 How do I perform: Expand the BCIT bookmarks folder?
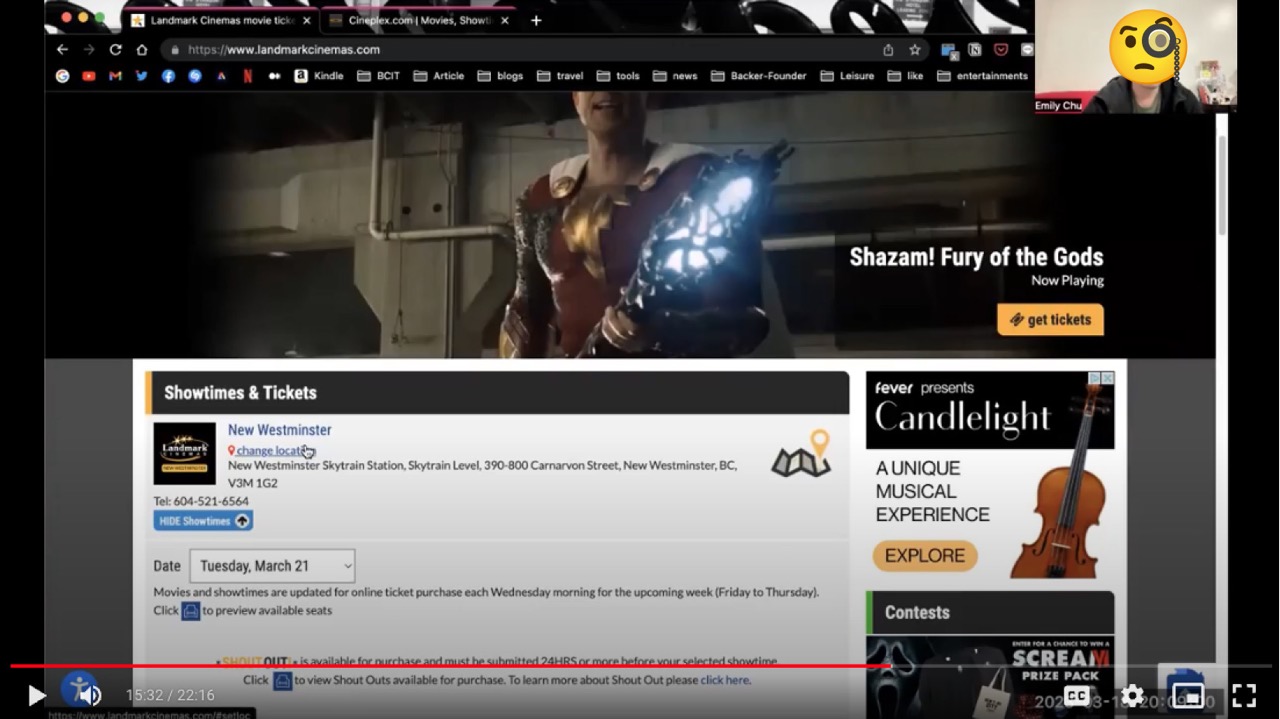pos(378,76)
